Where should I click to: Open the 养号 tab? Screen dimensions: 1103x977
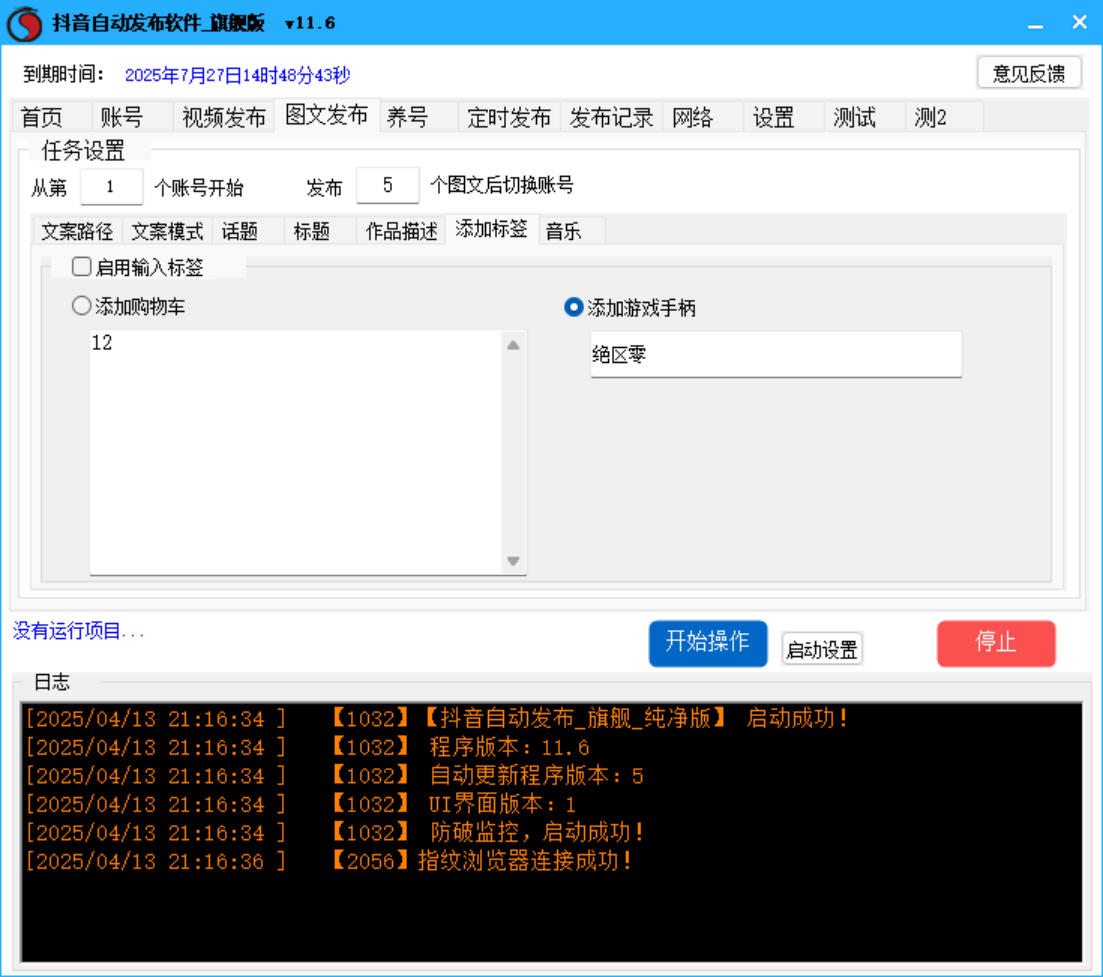[419, 117]
